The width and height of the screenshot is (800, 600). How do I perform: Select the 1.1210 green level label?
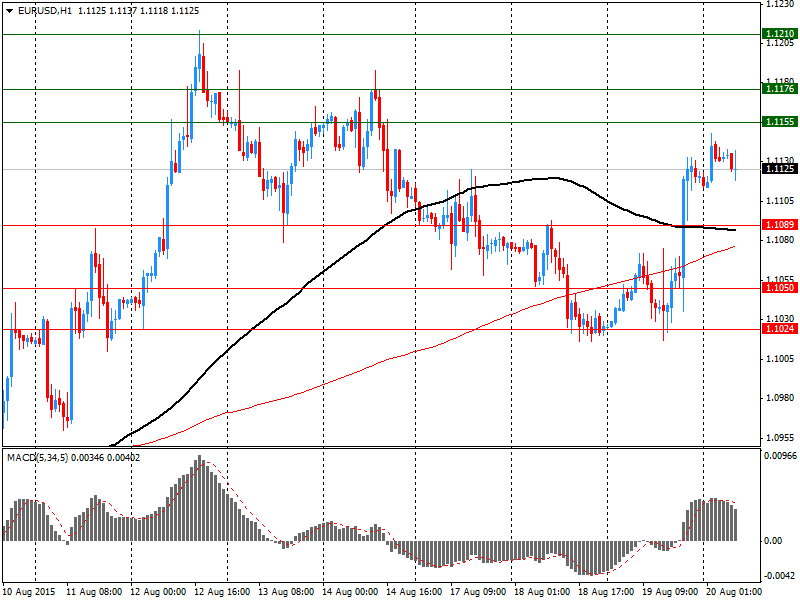click(x=779, y=34)
